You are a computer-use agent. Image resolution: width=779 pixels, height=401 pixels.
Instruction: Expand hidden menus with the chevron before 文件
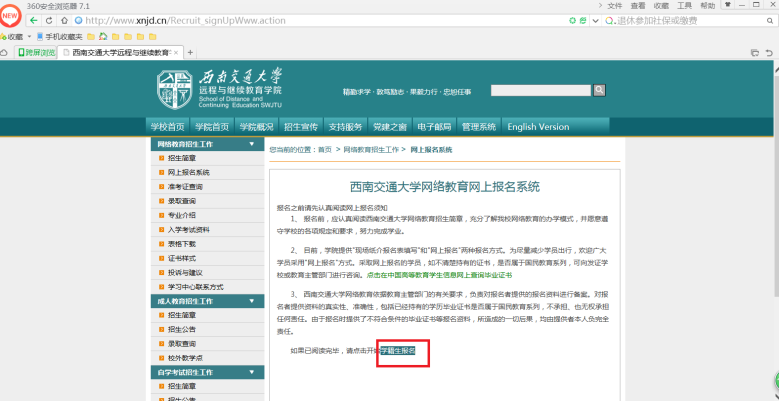tap(600, 5)
